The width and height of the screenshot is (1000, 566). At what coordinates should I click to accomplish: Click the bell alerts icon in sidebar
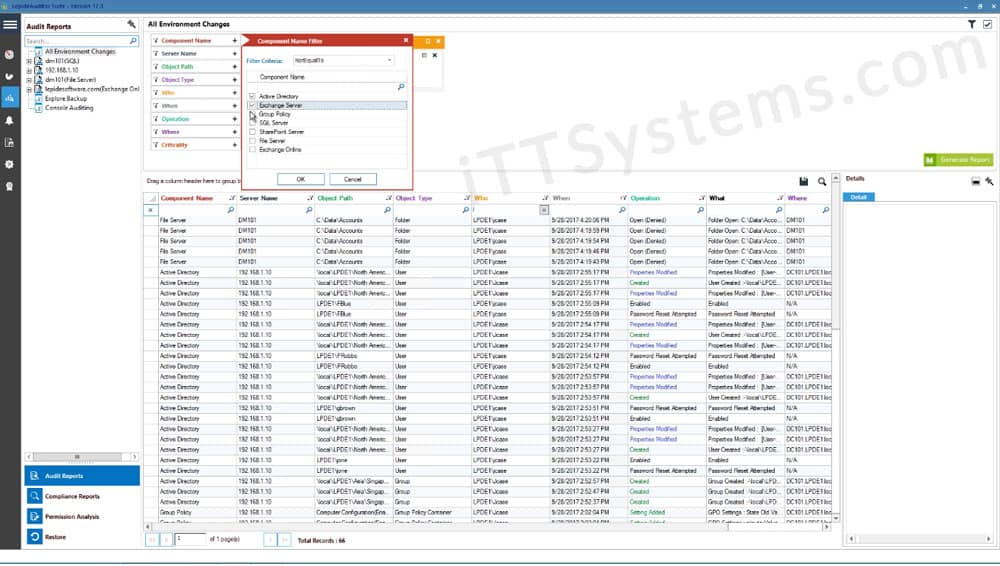[x=10, y=121]
